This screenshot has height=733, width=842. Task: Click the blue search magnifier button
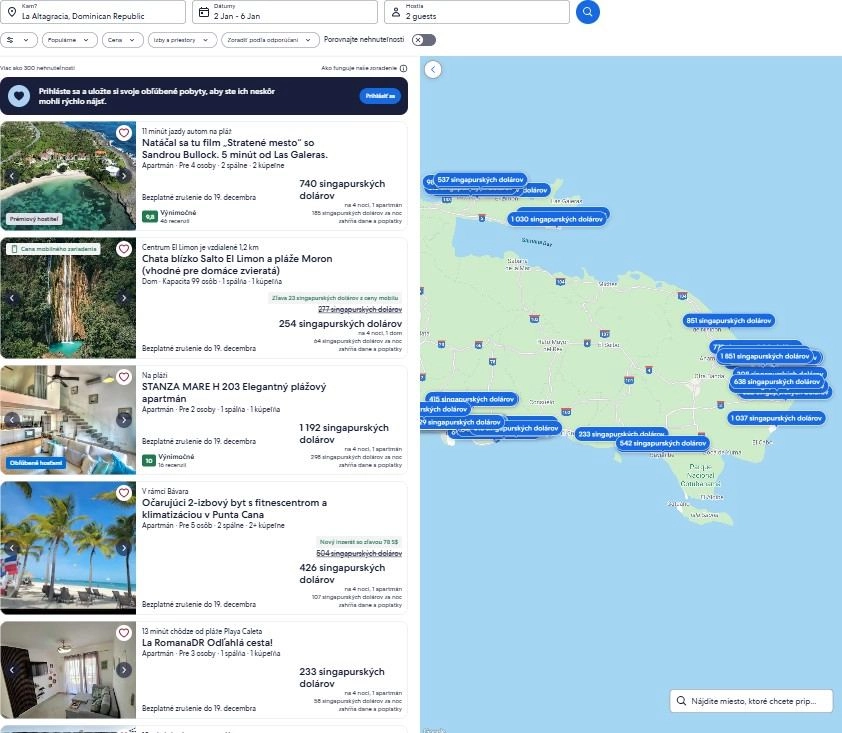[x=587, y=12]
